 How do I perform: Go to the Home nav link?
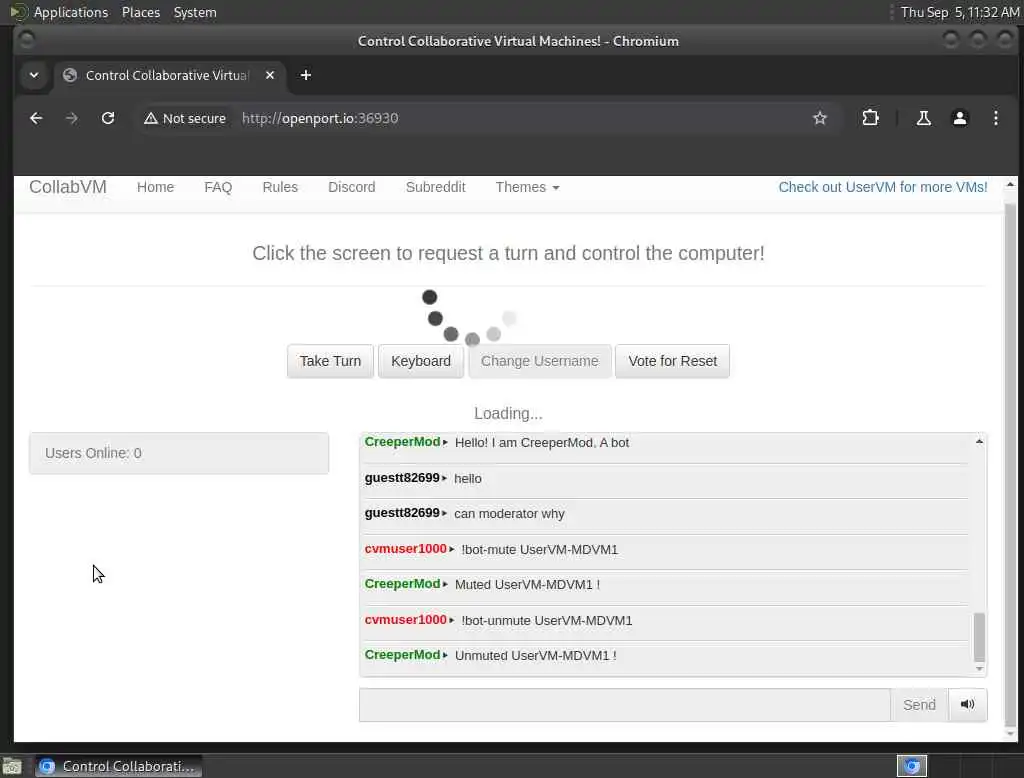tap(155, 187)
